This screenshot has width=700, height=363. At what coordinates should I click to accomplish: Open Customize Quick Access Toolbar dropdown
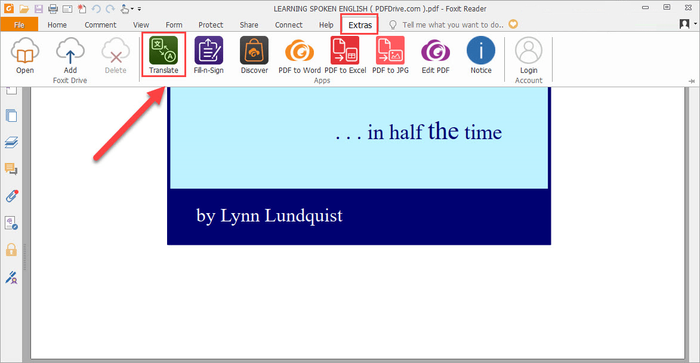pos(139,9)
